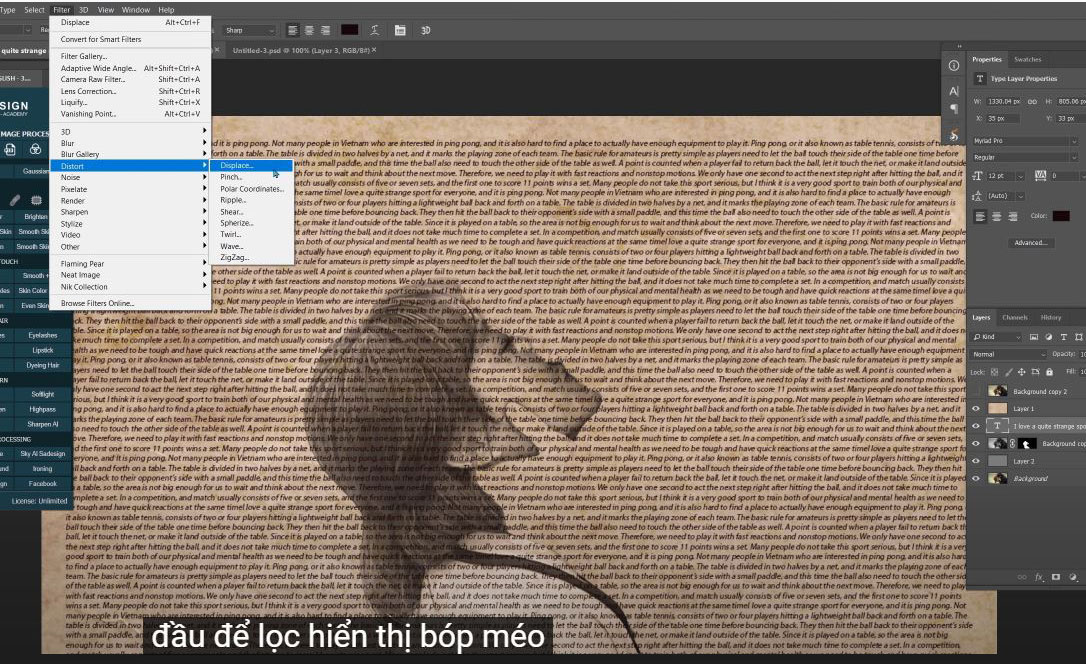Image resolution: width=1086 pixels, height=664 pixels.
Task: Hide the Layer 1 layer
Action: click(x=976, y=408)
